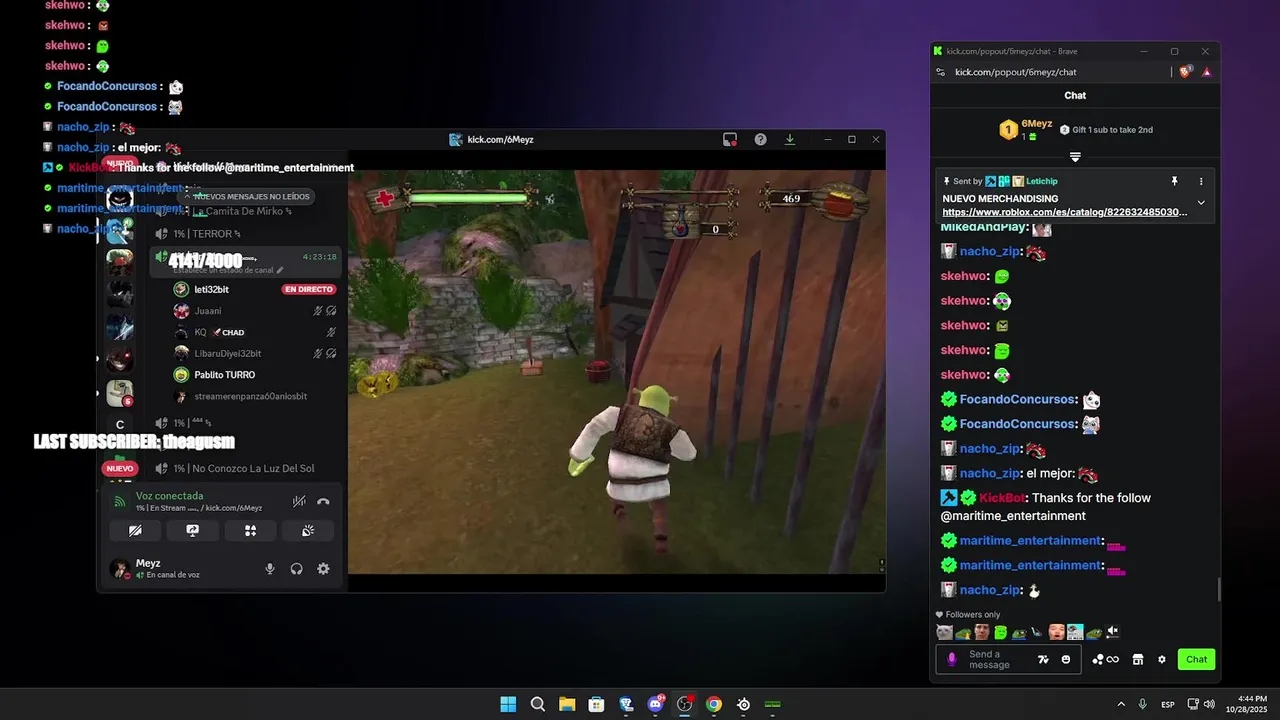The image size is (1280, 720).
Task: Open Discord help question-mark icon
Action: tap(760, 139)
